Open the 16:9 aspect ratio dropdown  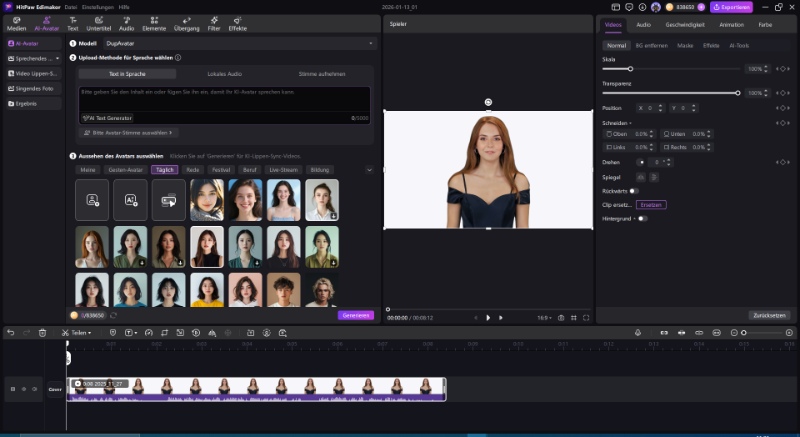pyautogui.click(x=544, y=318)
